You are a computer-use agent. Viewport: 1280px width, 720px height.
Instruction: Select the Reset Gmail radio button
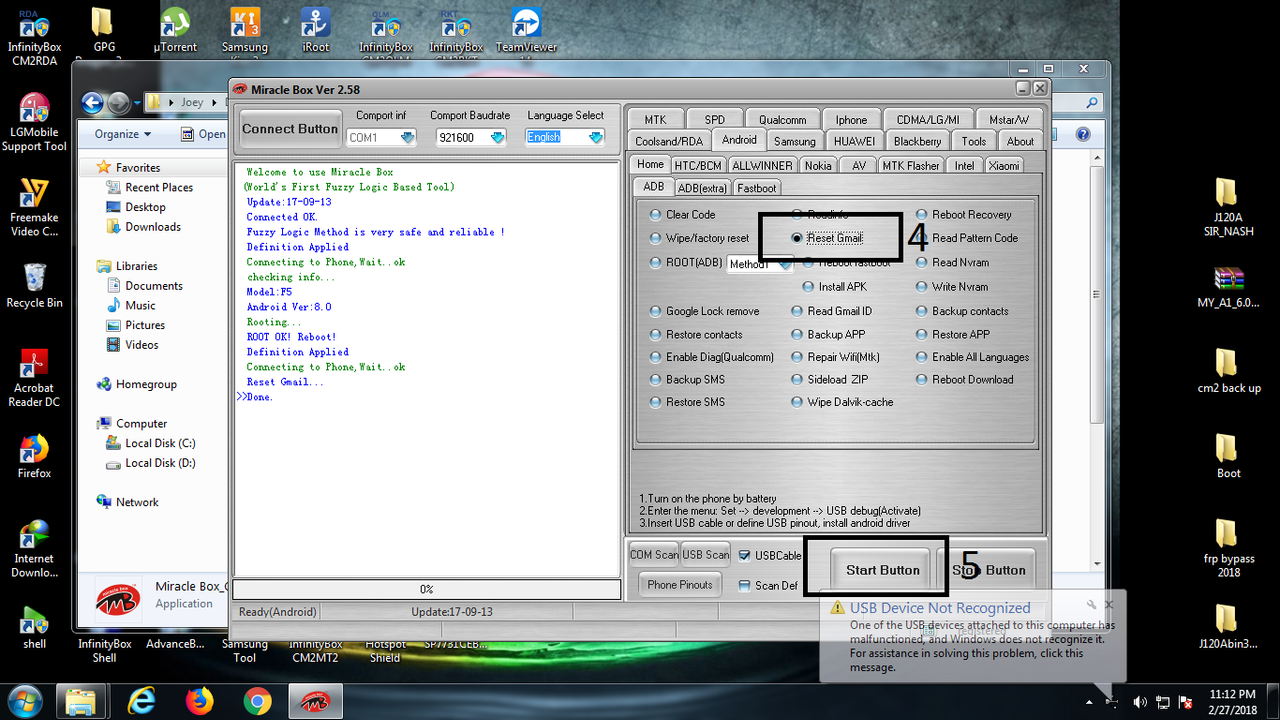tap(796, 238)
